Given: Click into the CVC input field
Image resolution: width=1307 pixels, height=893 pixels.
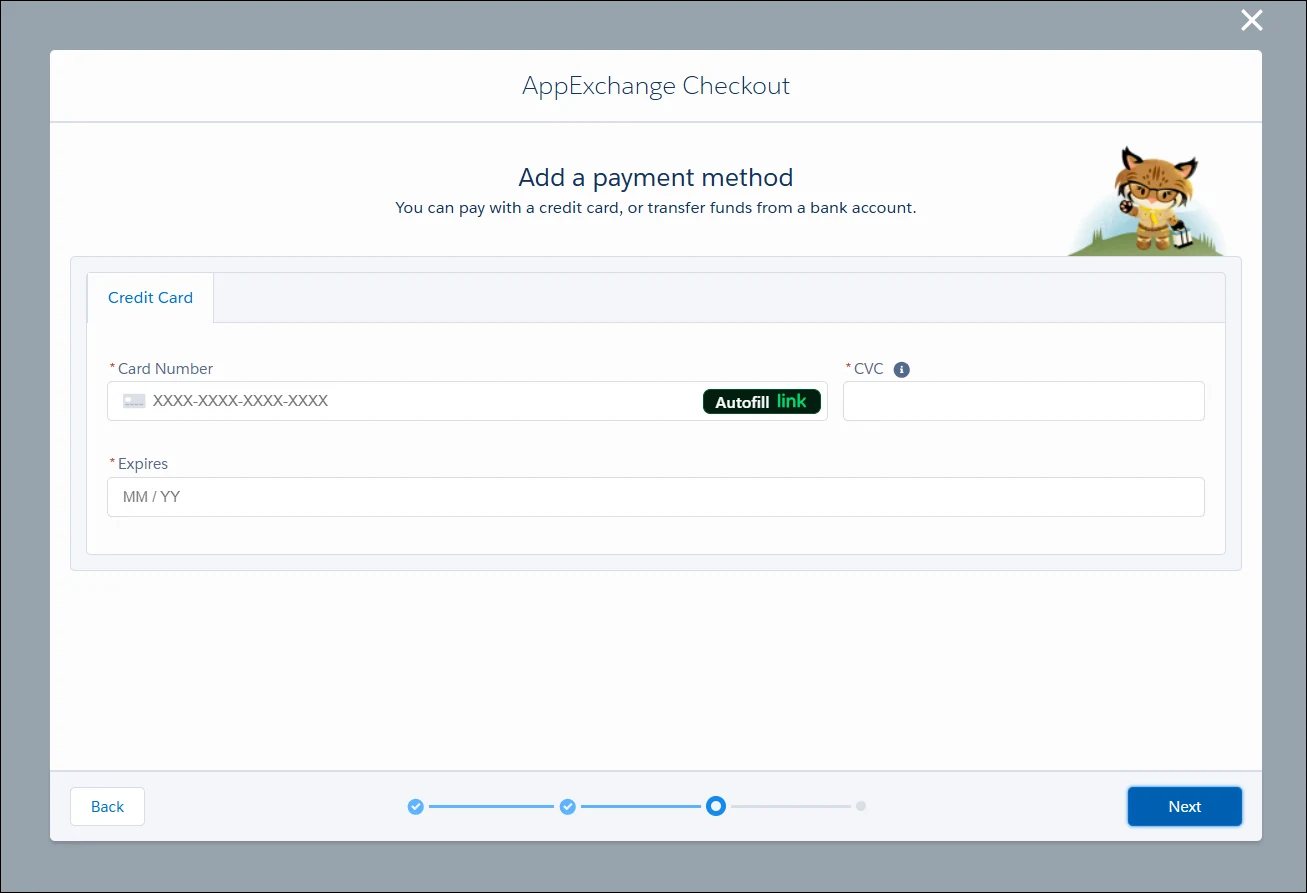Looking at the screenshot, I should (x=1023, y=401).
